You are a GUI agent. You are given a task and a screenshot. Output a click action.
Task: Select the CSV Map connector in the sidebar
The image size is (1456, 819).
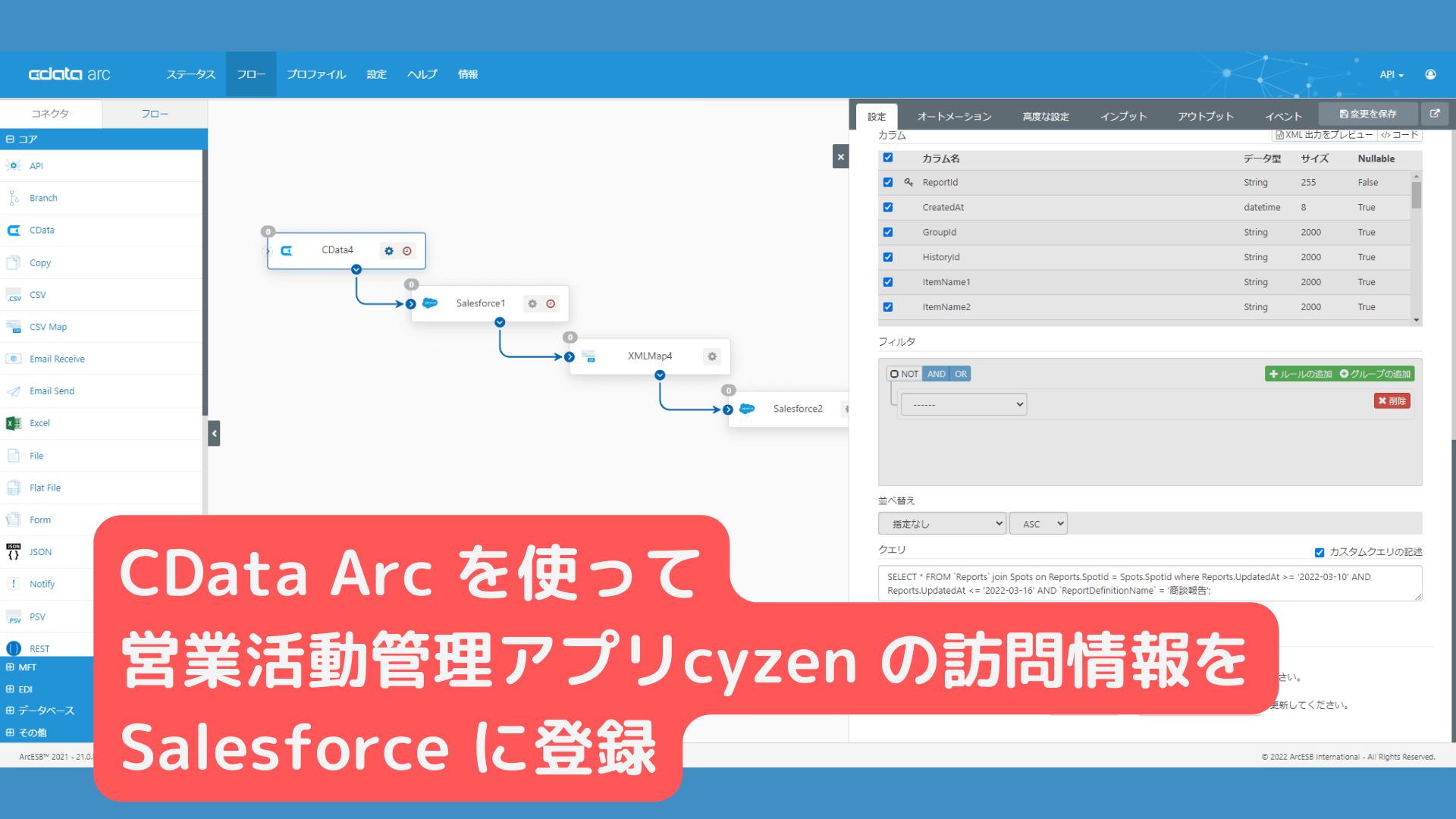click(x=49, y=327)
